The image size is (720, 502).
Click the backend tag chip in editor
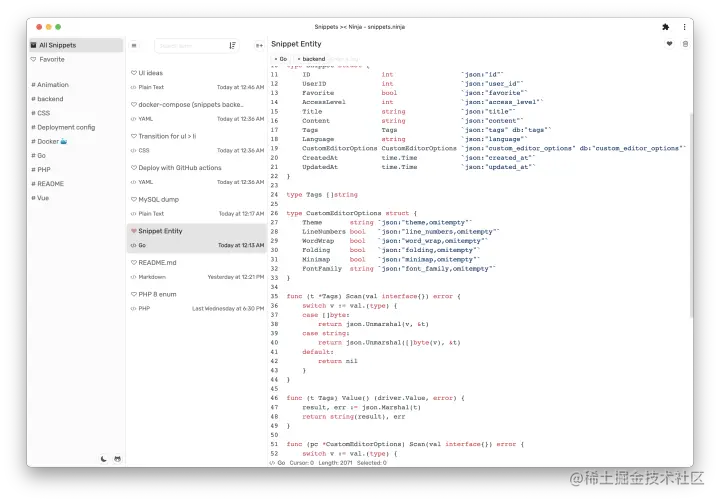tap(311, 59)
